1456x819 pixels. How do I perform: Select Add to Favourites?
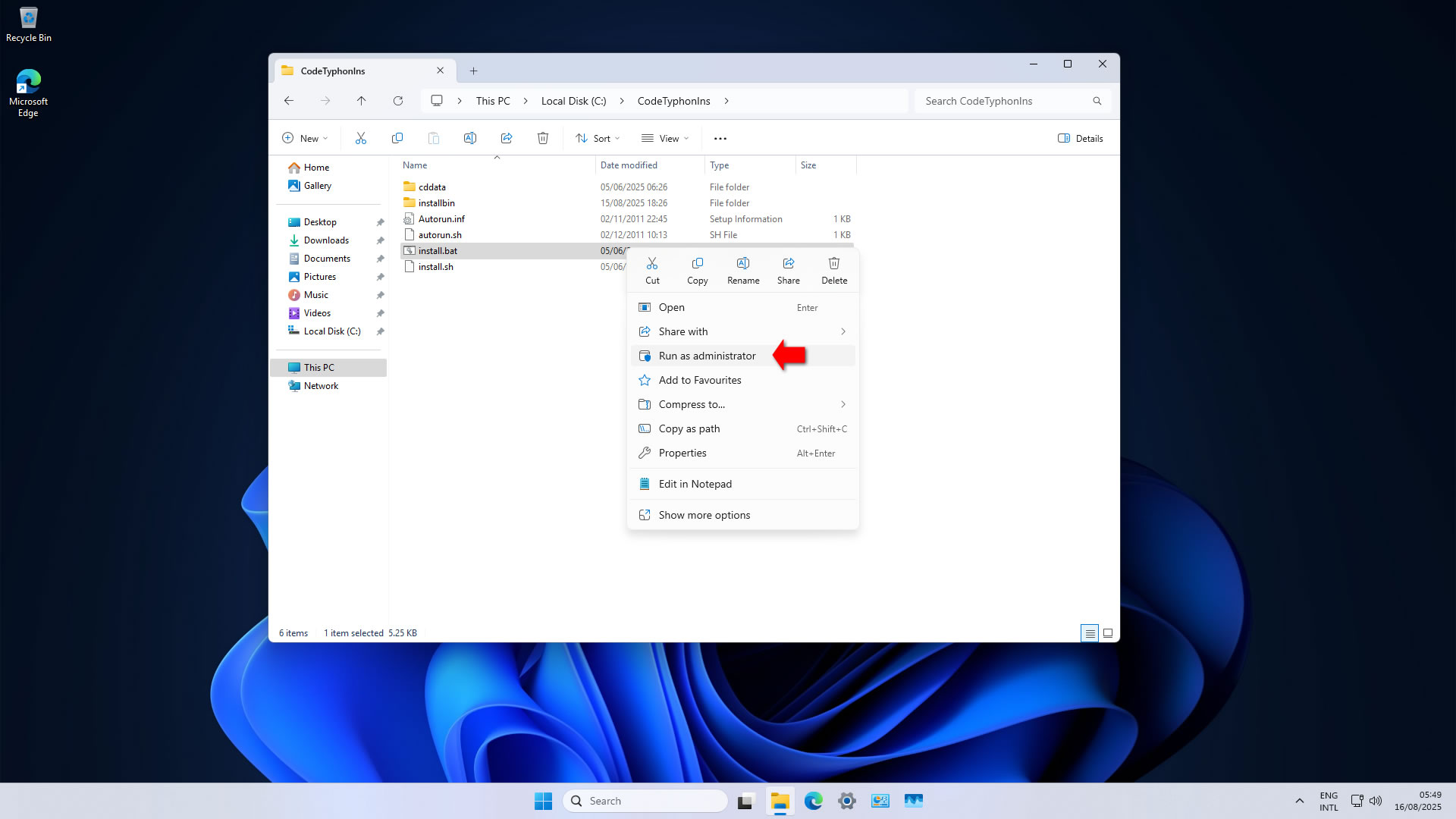[x=743, y=380]
